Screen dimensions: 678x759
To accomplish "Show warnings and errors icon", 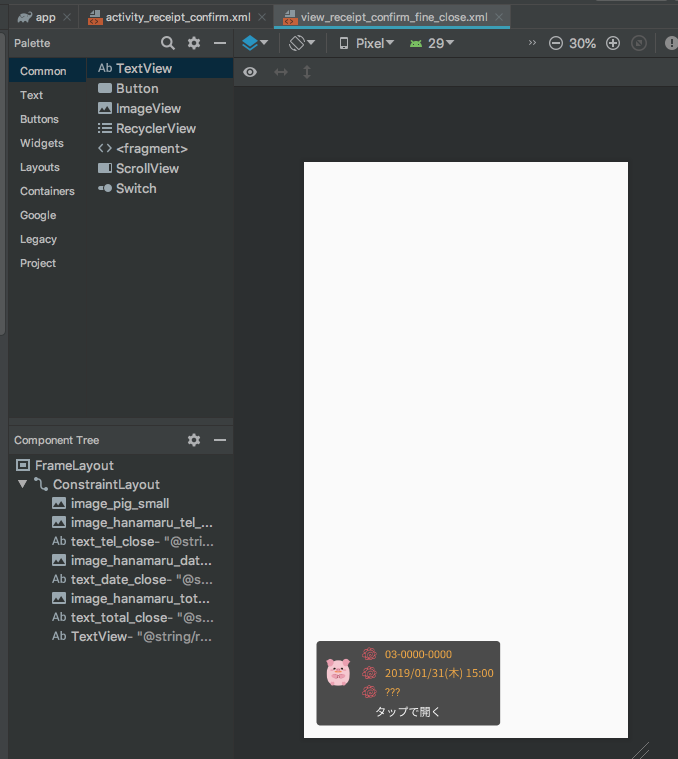I will pyautogui.click(x=671, y=43).
